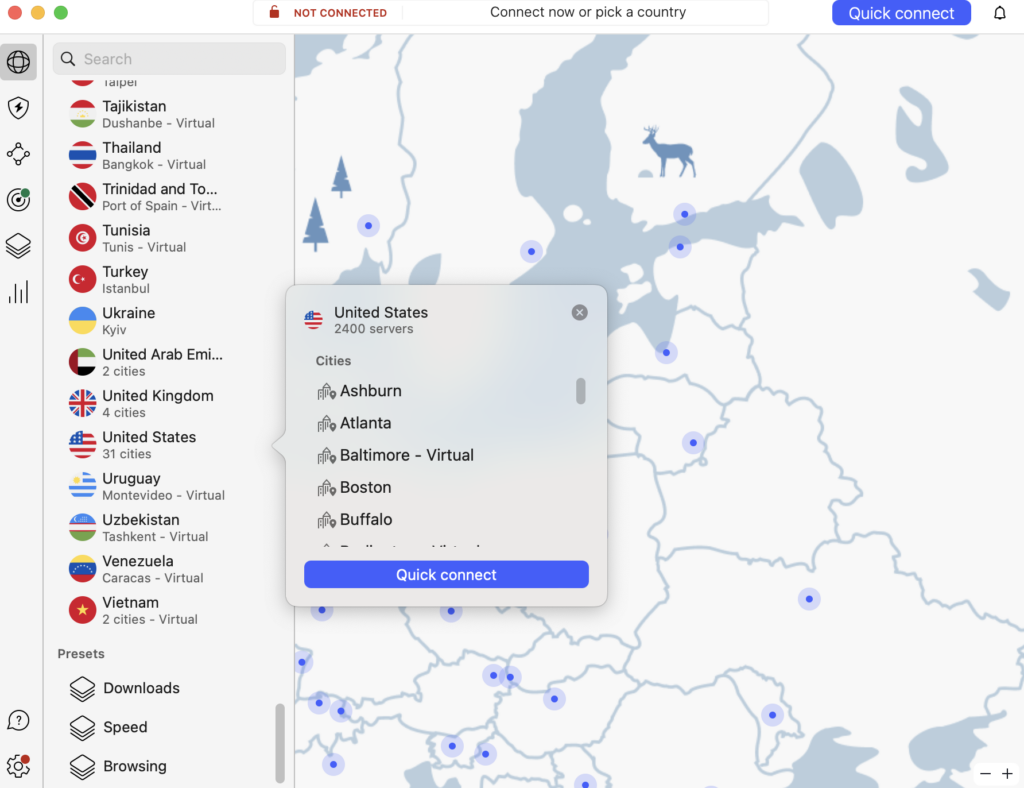The image size is (1024, 788).
Task: Click the Bangkok - Virtual subtitle
Action: tap(153, 165)
